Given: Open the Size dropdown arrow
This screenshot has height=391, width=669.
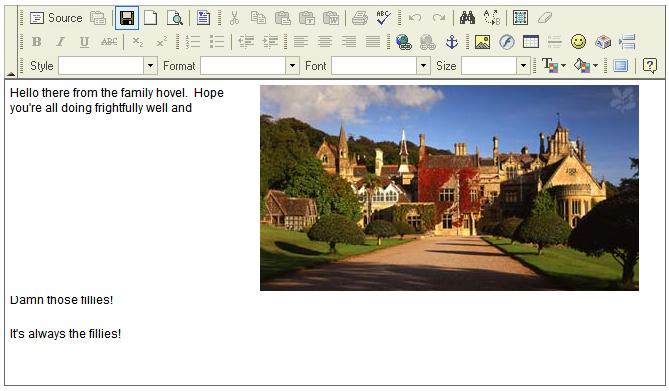Looking at the screenshot, I should (524, 66).
